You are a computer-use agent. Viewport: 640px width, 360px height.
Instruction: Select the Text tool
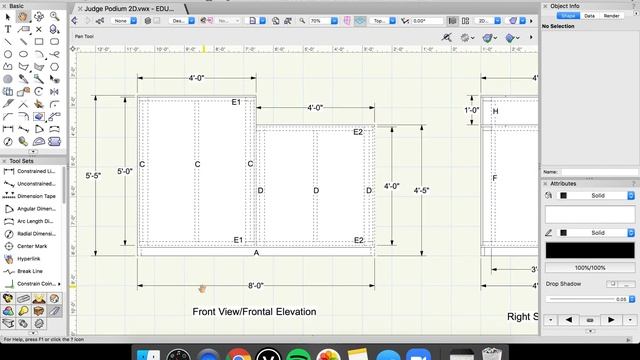(x=8, y=29)
